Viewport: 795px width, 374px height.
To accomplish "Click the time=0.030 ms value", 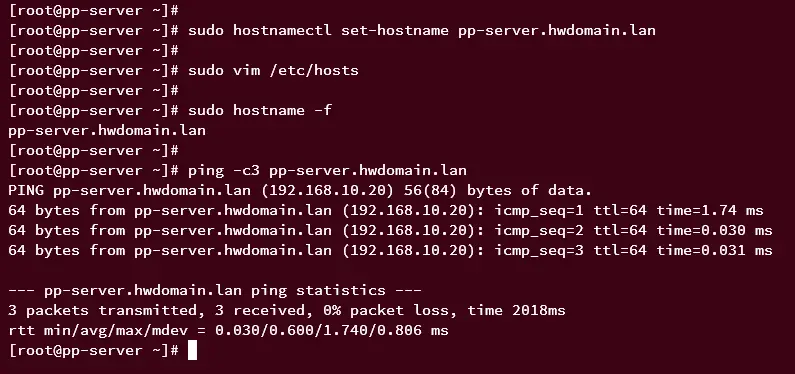I will pyautogui.click(x=715, y=231).
